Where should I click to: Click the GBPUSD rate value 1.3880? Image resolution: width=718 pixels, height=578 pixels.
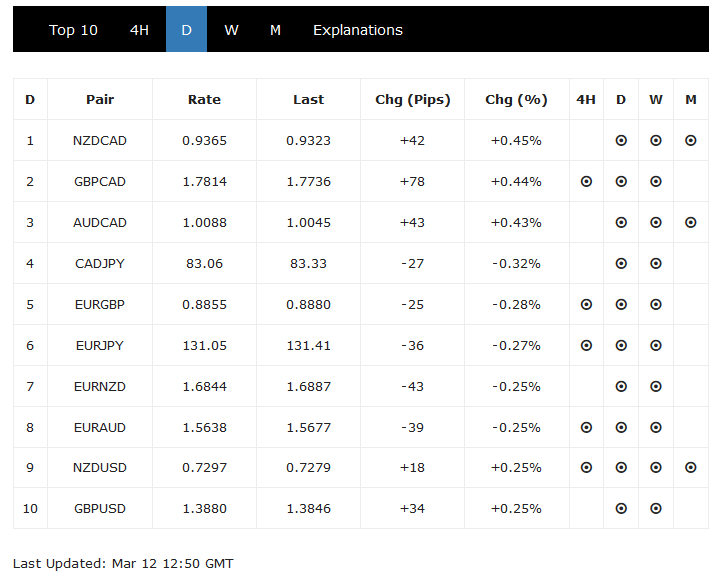click(204, 508)
